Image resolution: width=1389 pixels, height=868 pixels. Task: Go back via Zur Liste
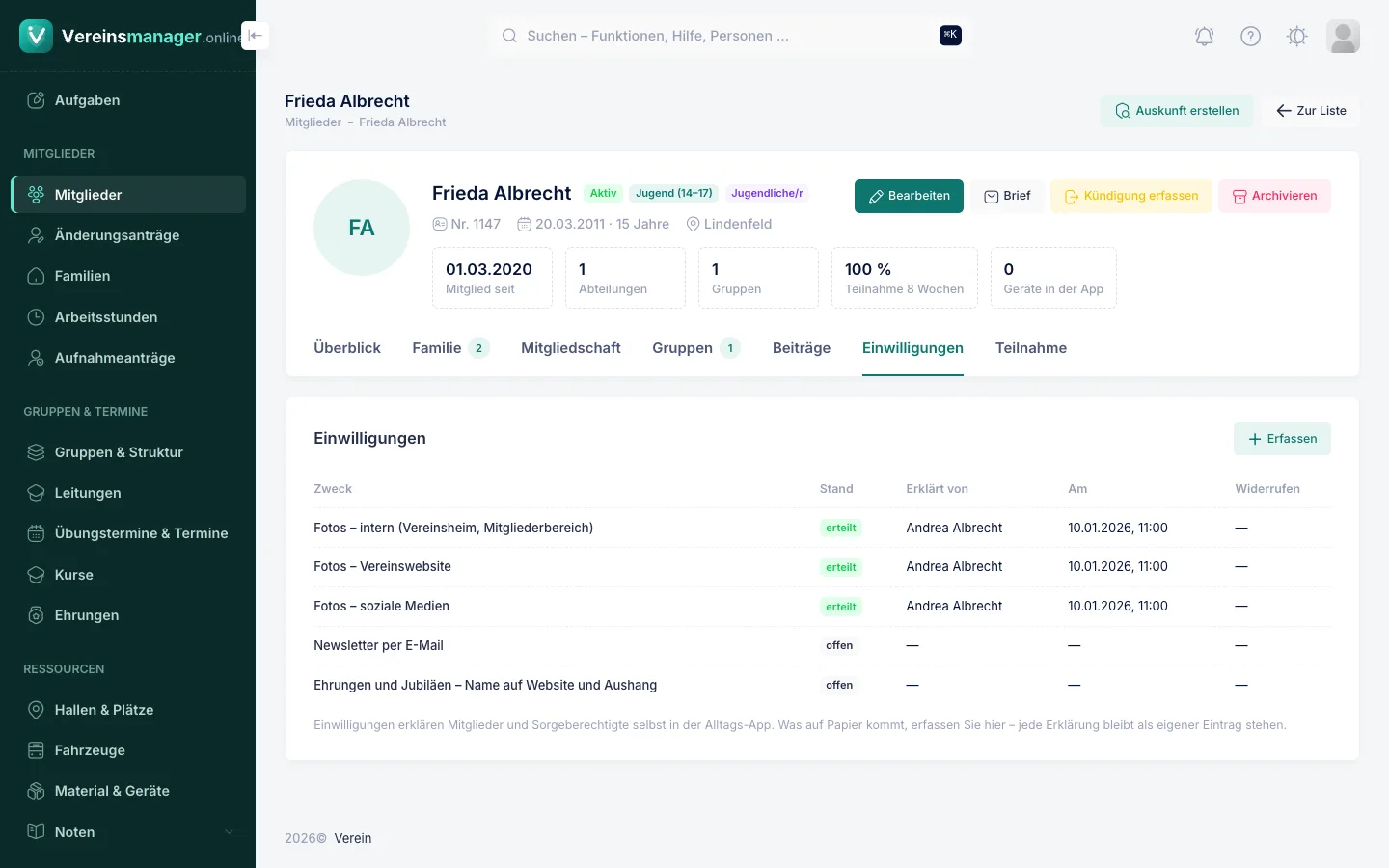(1311, 111)
